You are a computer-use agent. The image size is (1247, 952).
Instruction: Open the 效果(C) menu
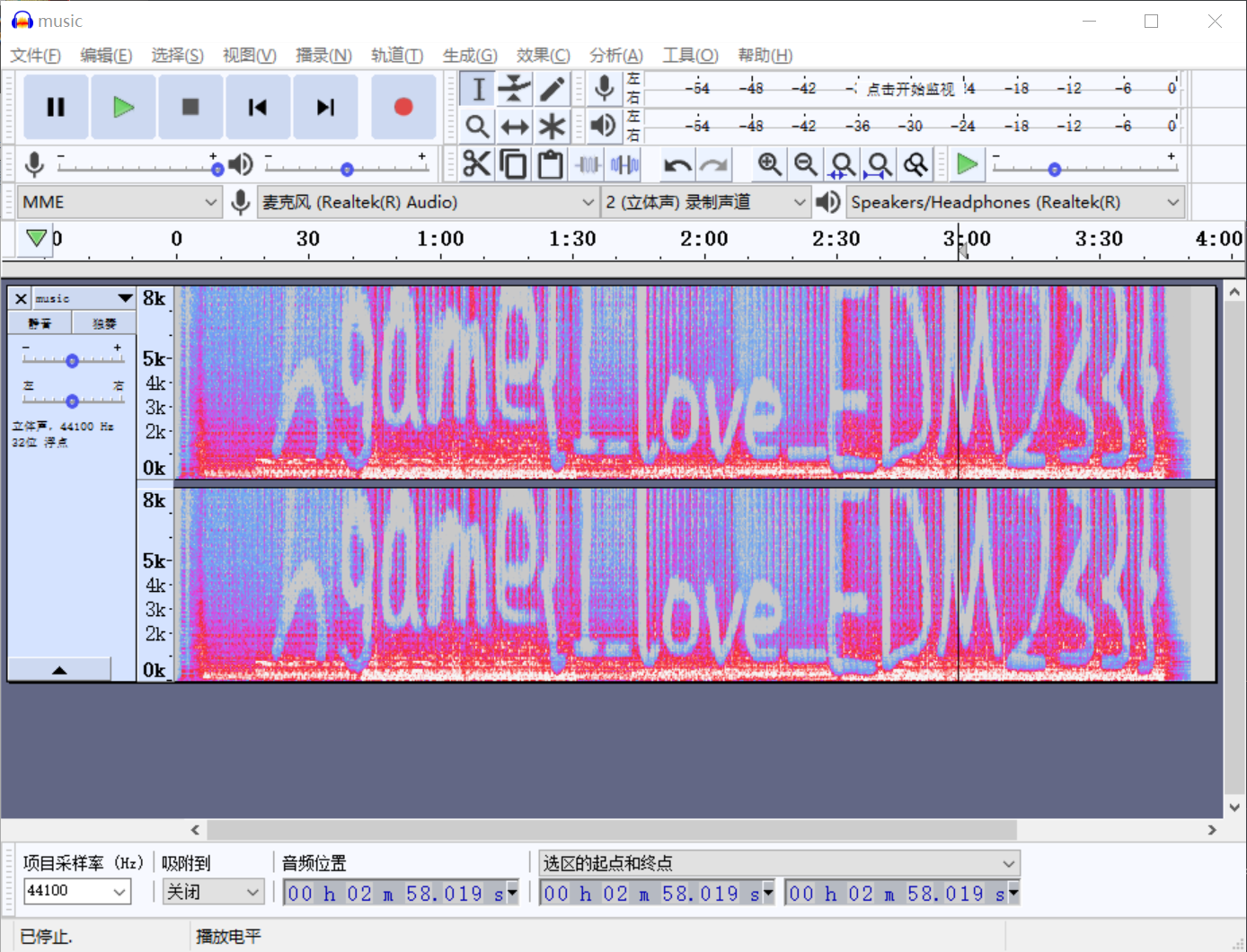(x=543, y=56)
